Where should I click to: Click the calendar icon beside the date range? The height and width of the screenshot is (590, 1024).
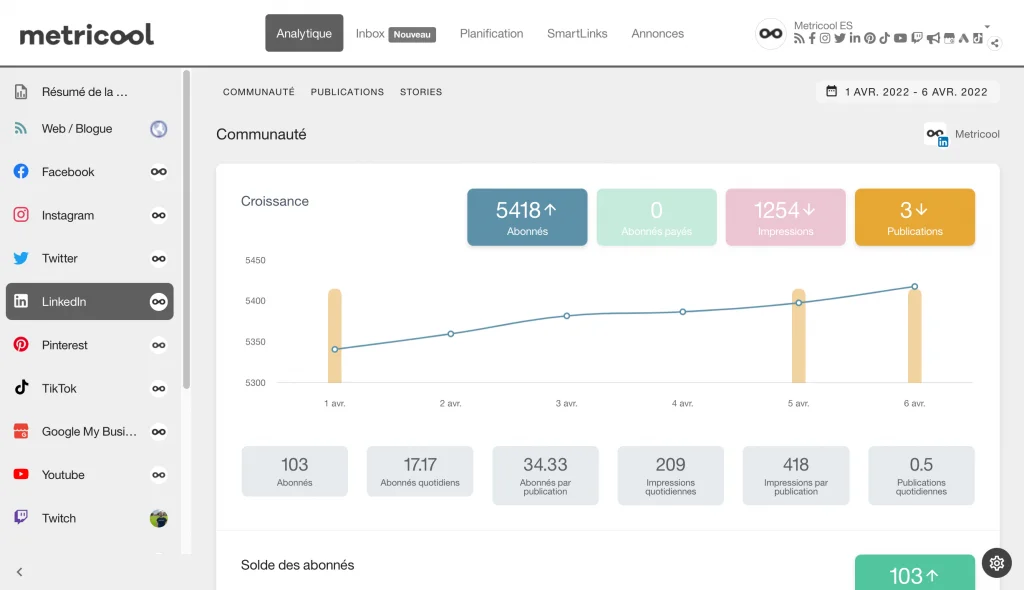pos(831,91)
